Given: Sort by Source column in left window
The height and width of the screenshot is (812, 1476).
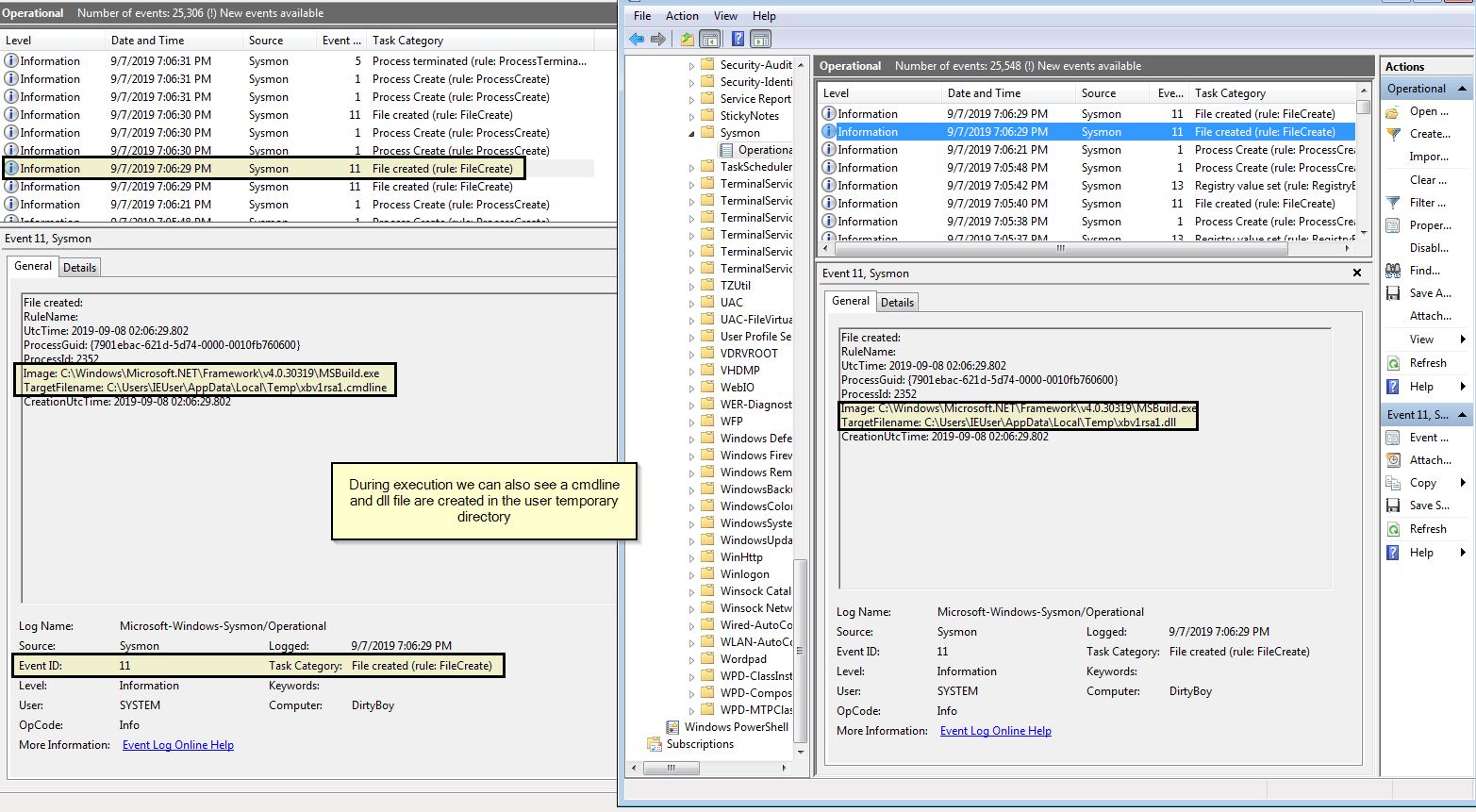Looking at the screenshot, I should [279, 41].
